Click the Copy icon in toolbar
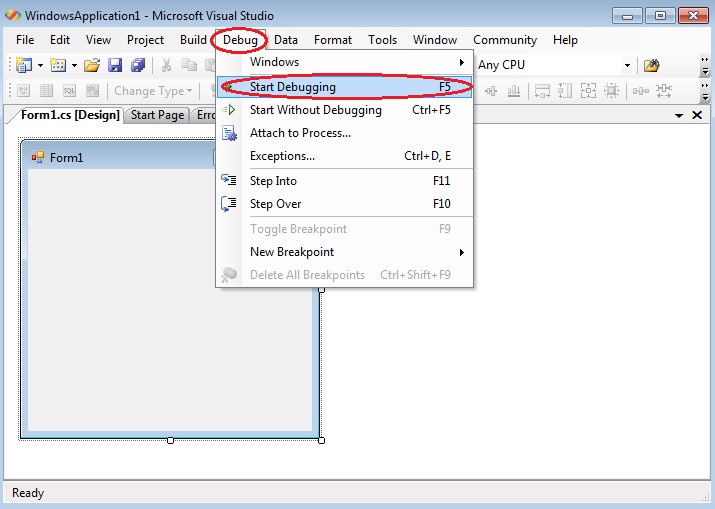This screenshot has height=509, width=715. (x=189, y=65)
